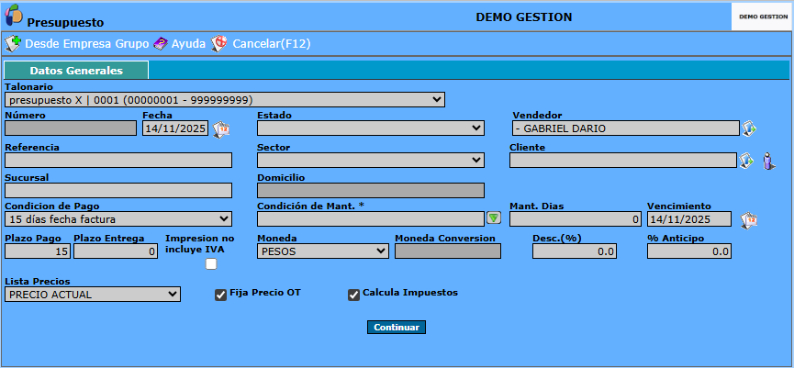This screenshot has height=368, width=794.
Task: Click the Presupuesto page title text
Action: 65,23
